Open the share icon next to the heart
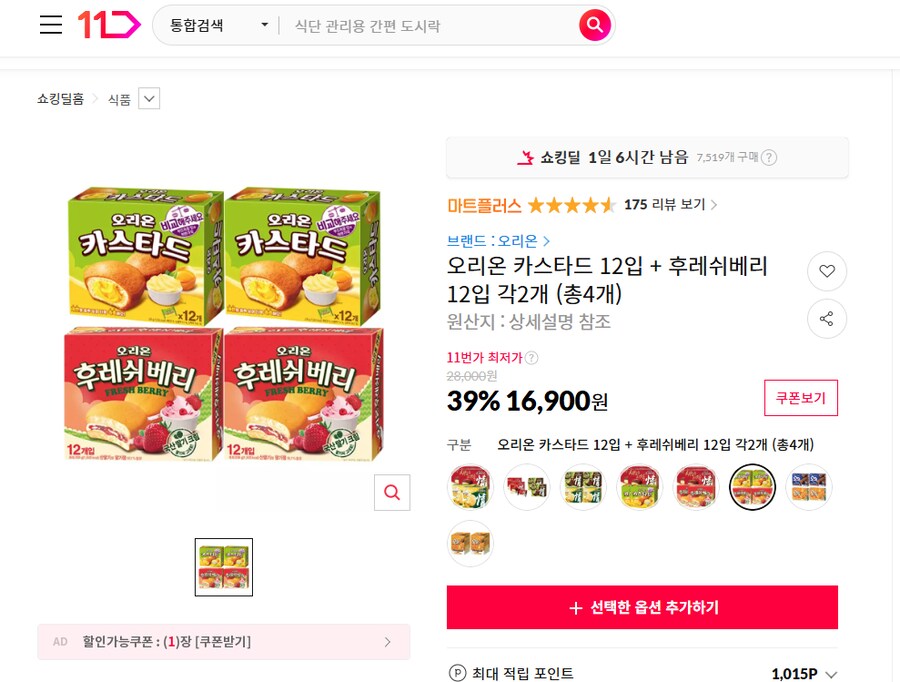 (827, 319)
